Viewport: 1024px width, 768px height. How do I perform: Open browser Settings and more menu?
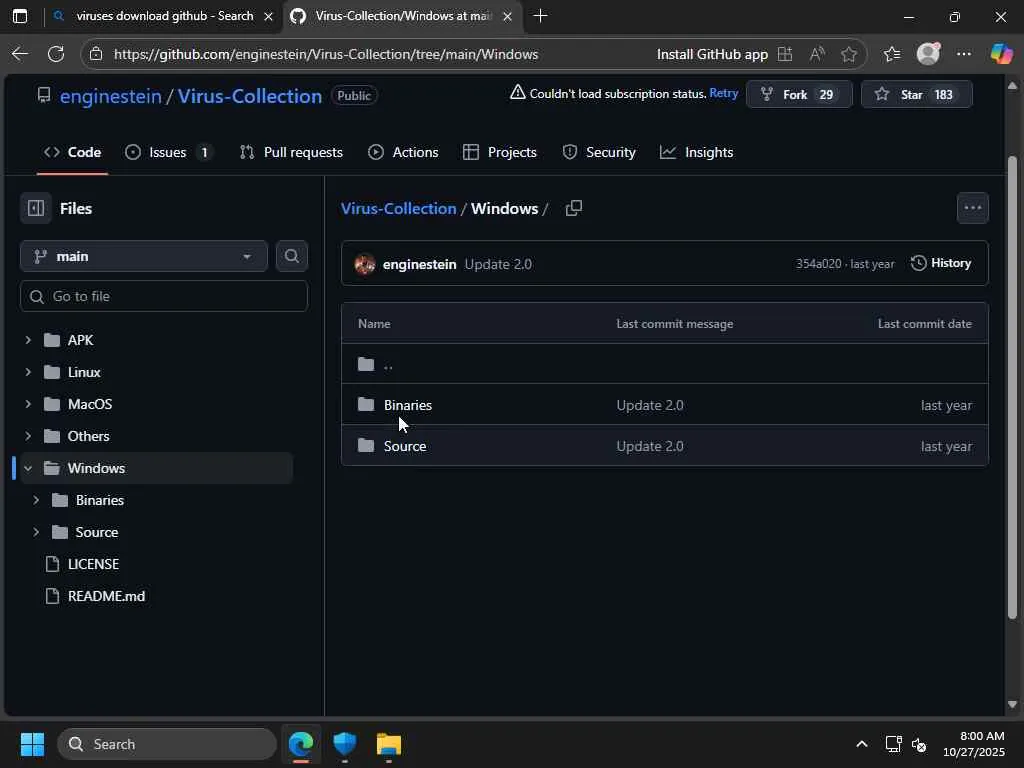[x=964, y=54]
